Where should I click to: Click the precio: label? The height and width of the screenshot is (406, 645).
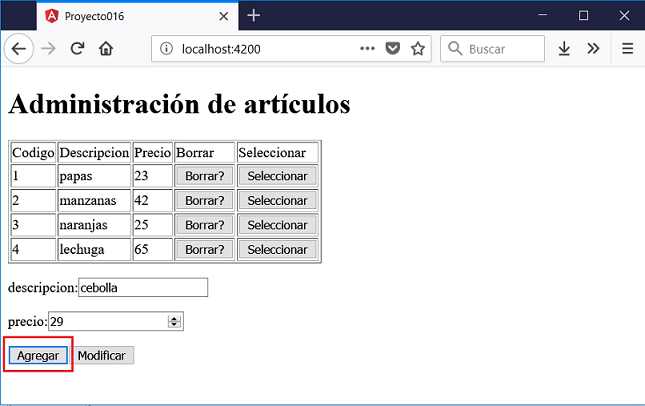(28, 322)
